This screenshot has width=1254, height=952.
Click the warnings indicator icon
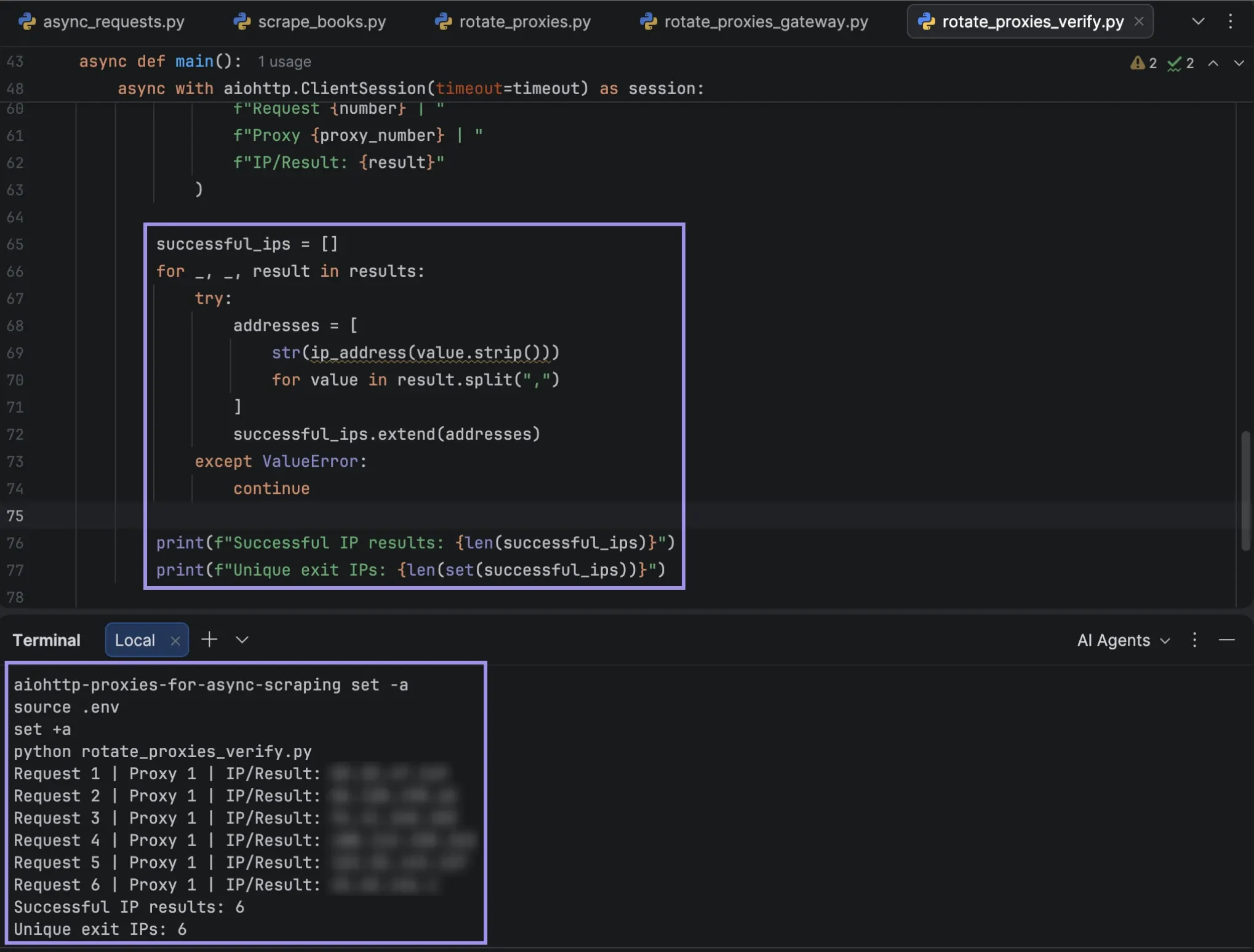1143,63
